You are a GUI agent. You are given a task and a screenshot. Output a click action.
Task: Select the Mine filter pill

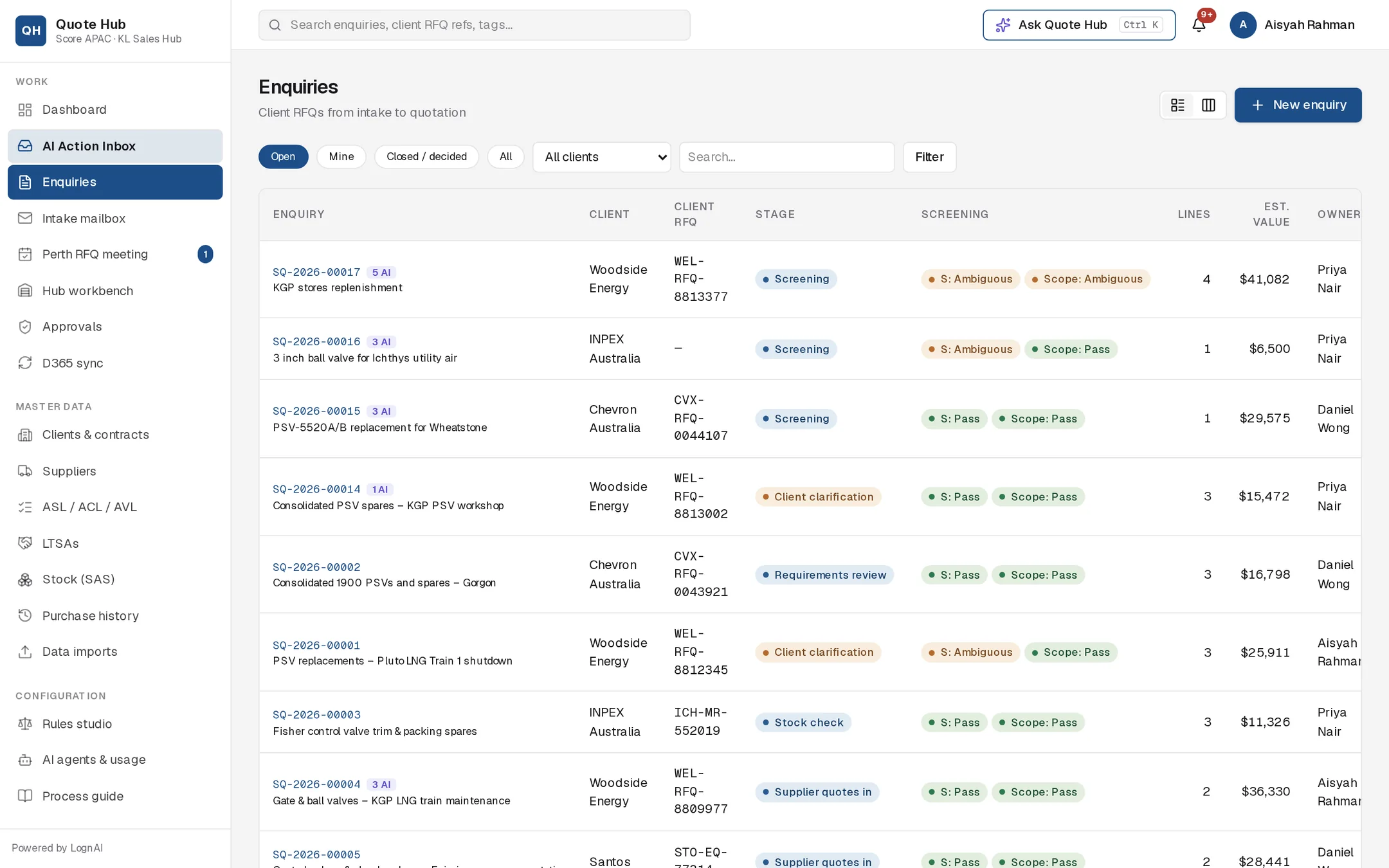(341, 157)
